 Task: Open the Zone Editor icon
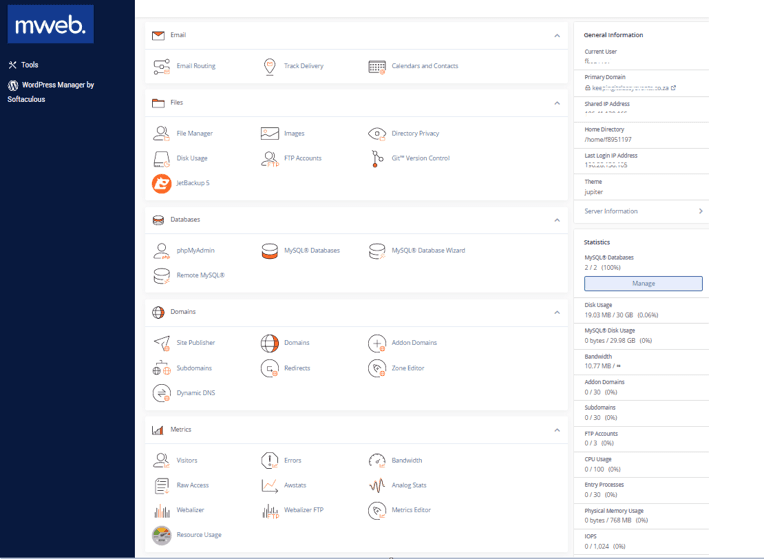coord(377,368)
